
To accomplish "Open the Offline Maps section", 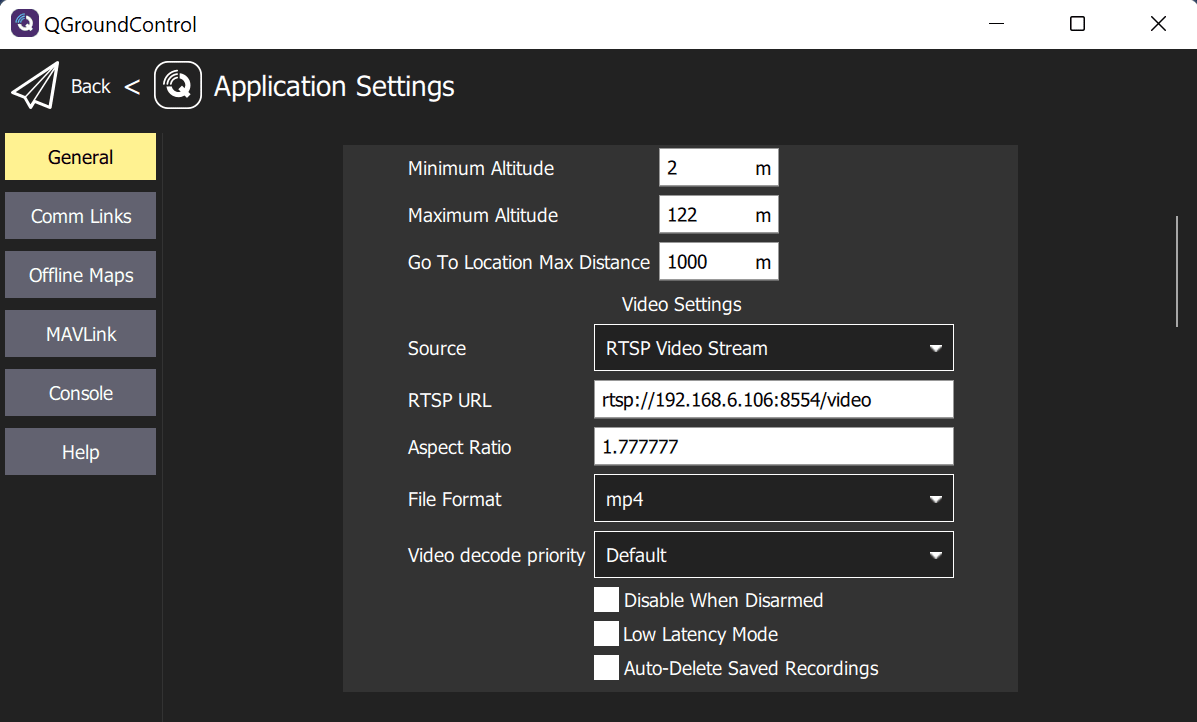I will tap(81, 275).
